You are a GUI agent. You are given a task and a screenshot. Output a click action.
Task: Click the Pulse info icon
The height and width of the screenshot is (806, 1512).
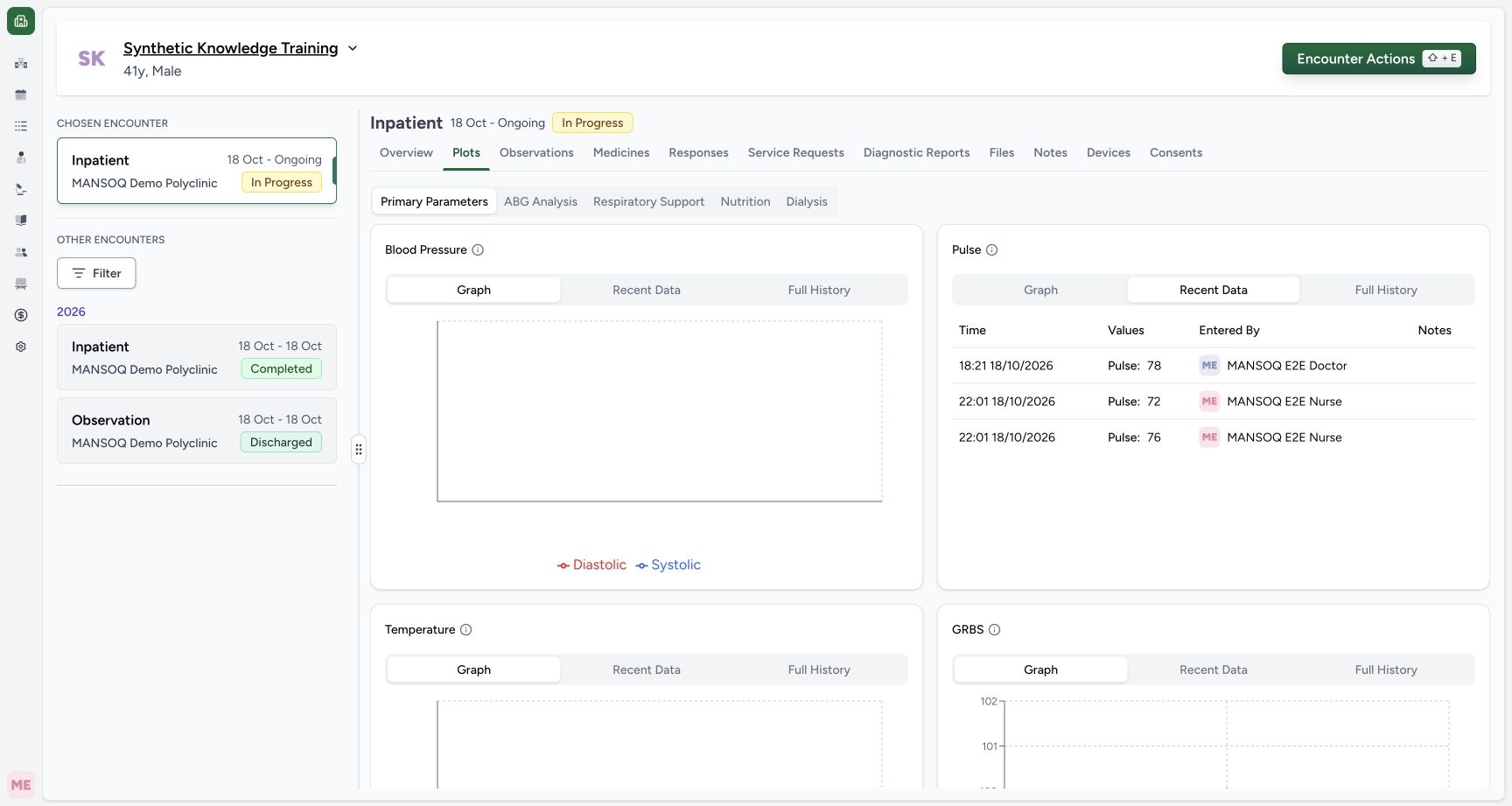pos(991,249)
